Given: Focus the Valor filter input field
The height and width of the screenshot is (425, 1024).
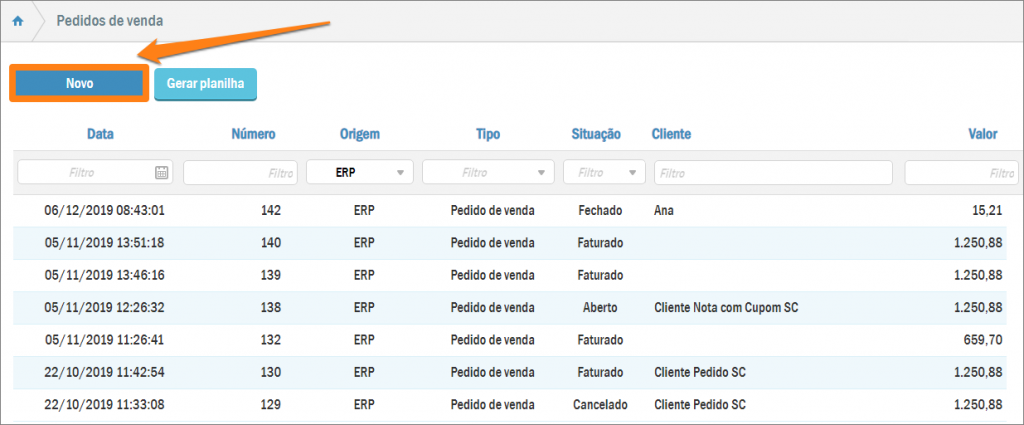Looking at the screenshot, I should pos(960,173).
